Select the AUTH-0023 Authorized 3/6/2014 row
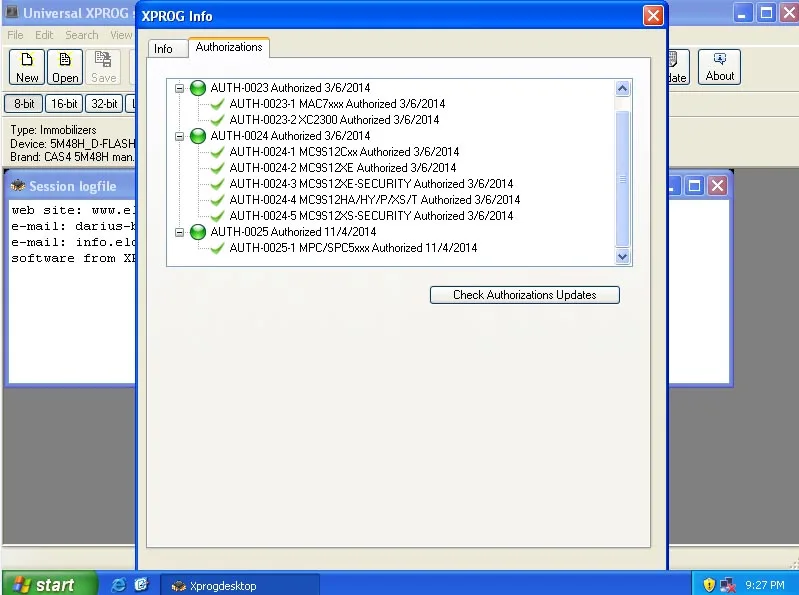Image resolution: width=799 pixels, height=595 pixels. click(290, 88)
